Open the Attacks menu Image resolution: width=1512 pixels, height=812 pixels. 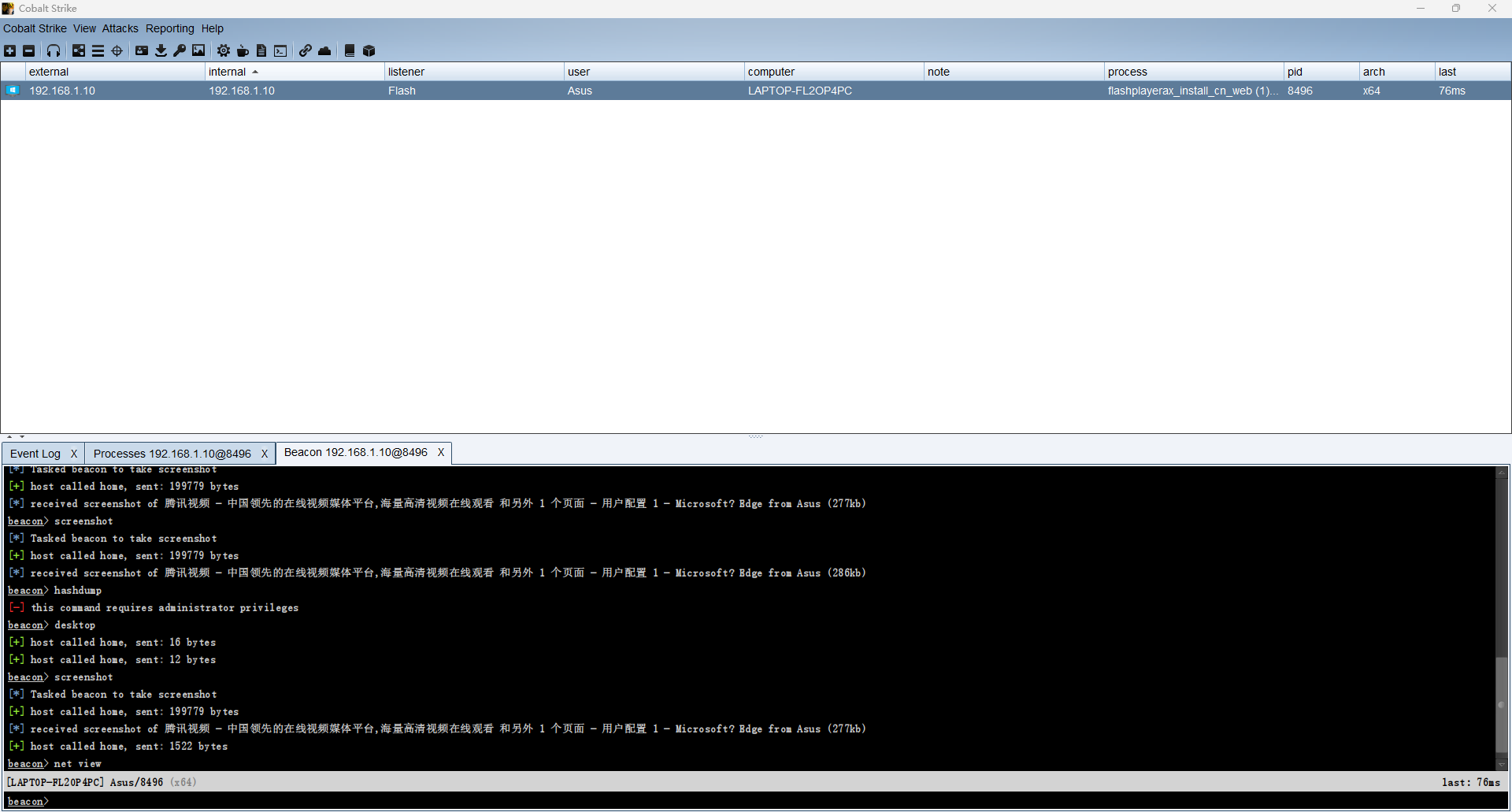pos(120,28)
